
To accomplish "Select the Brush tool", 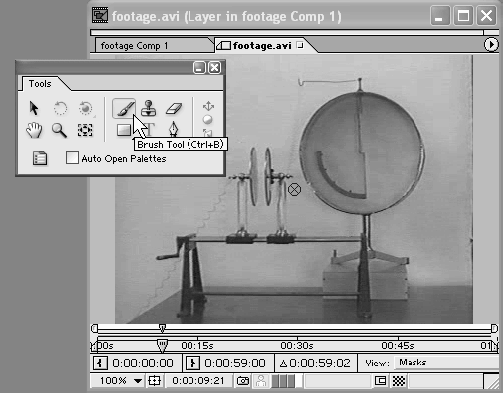I will pyautogui.click(x=124, y=108).
